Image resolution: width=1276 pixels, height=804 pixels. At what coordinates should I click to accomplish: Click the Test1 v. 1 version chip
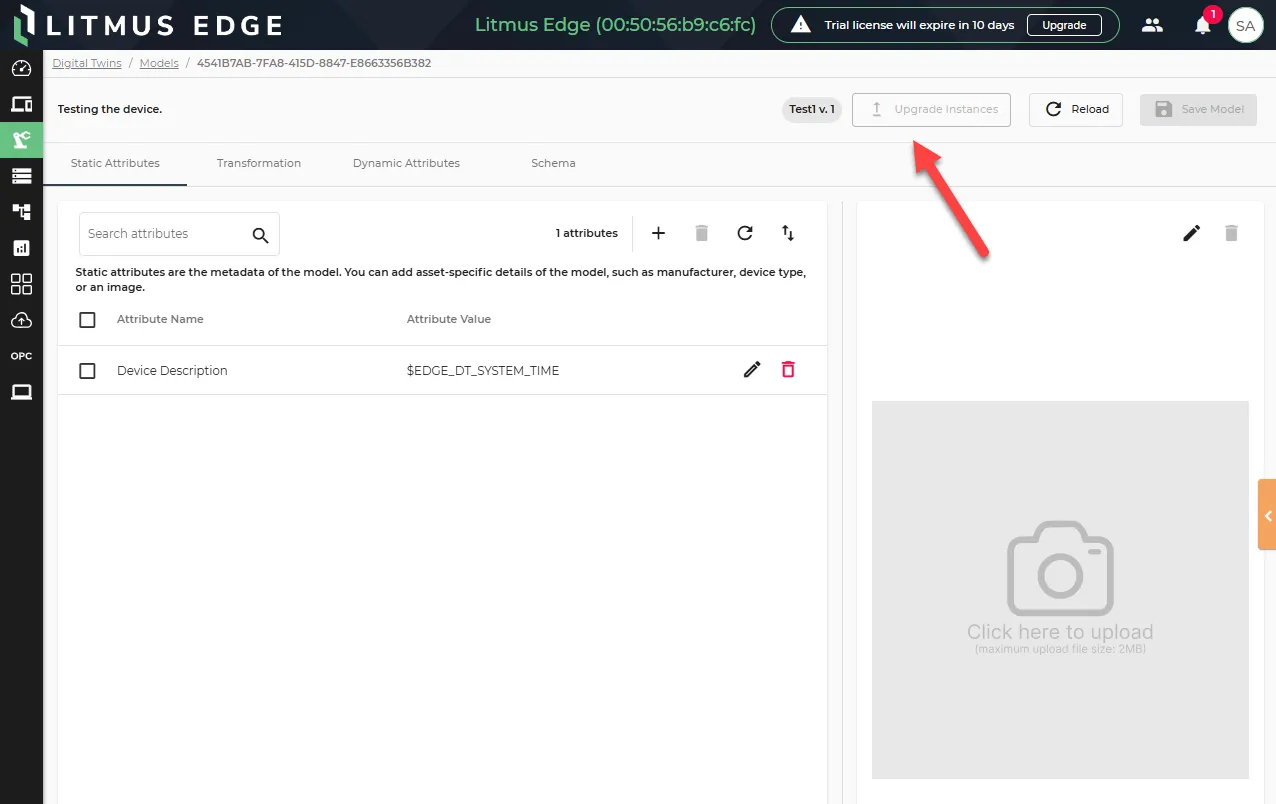(x=811, y=110)
